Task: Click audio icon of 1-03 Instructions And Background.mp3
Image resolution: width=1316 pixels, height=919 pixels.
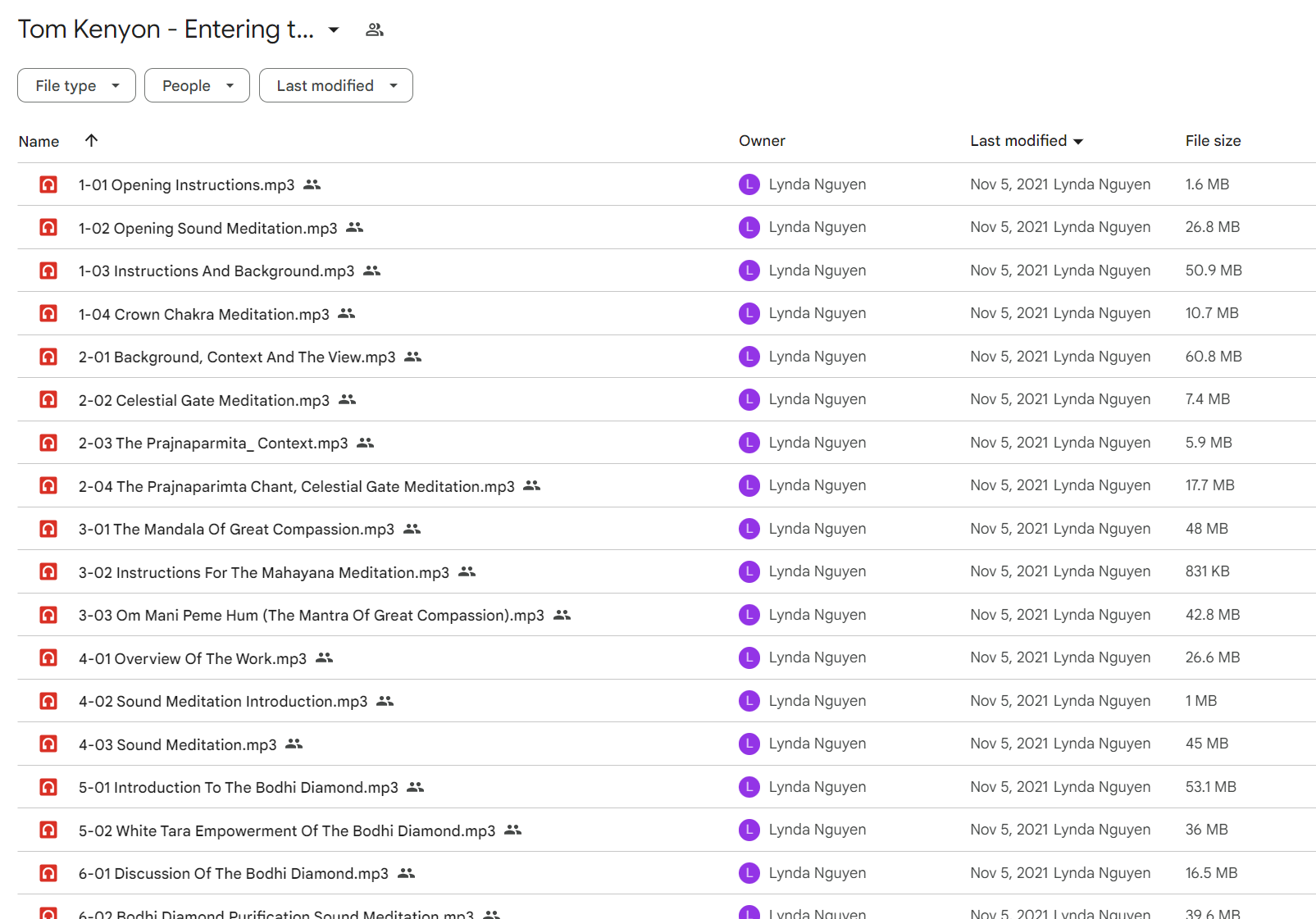Action: click(48, 271)
